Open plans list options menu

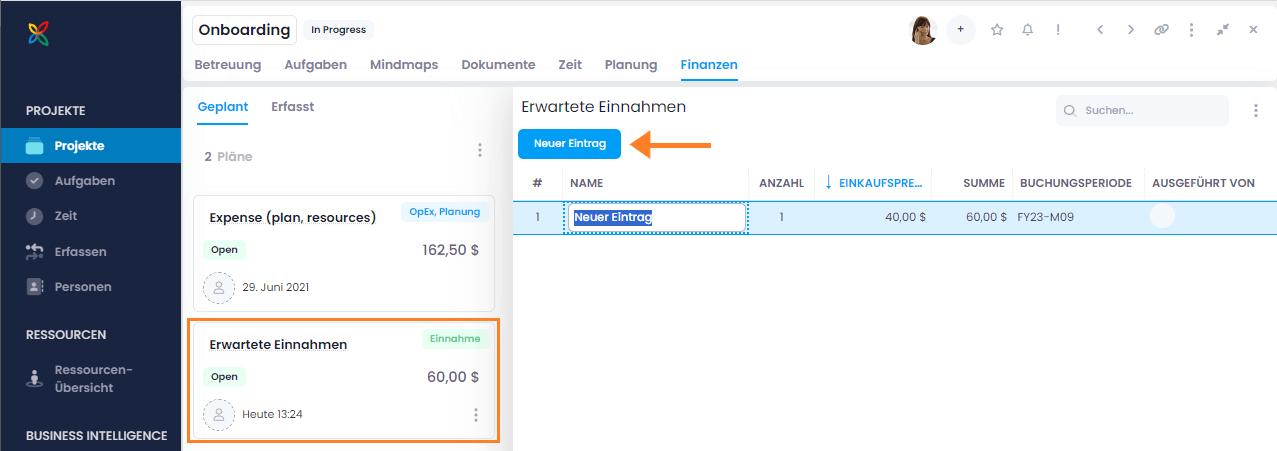click(x=480, y=150)
